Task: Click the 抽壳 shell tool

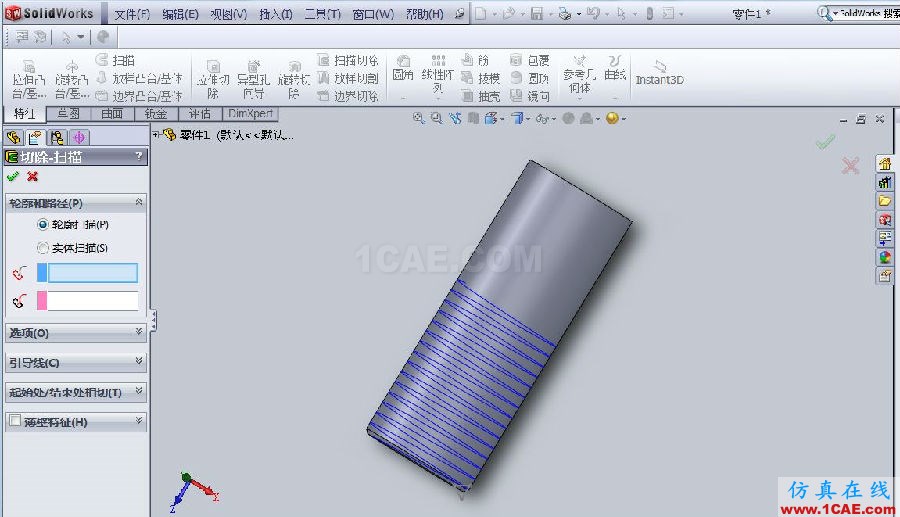Action: [x=481, y=96]
